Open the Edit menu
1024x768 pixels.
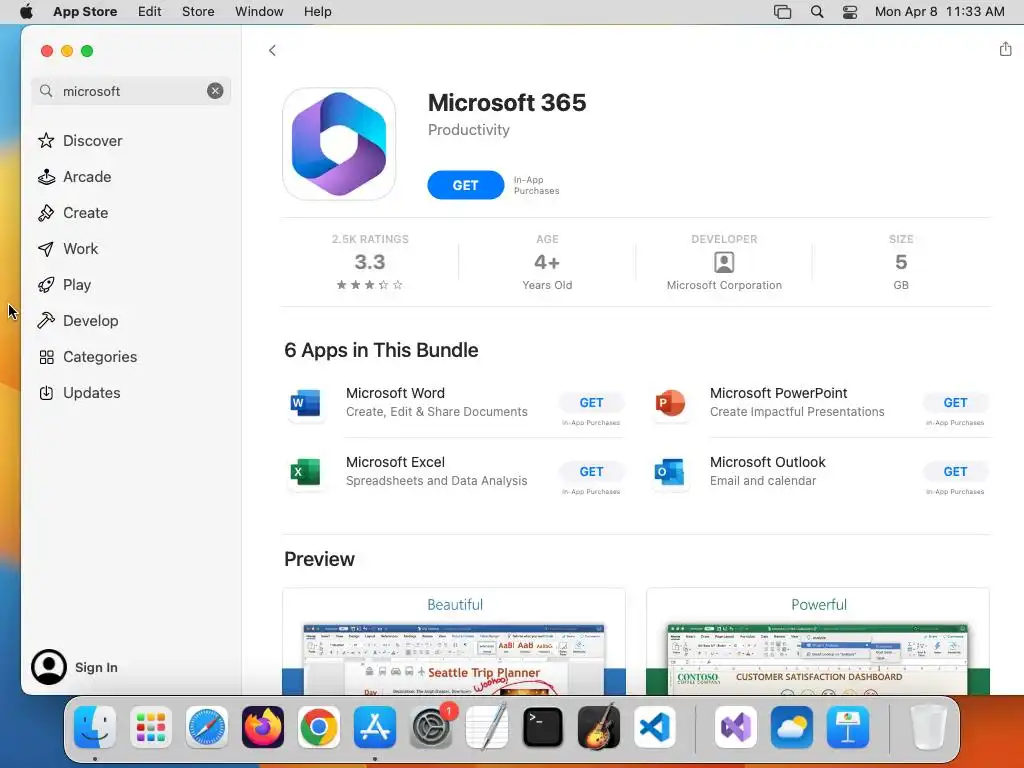150,12
